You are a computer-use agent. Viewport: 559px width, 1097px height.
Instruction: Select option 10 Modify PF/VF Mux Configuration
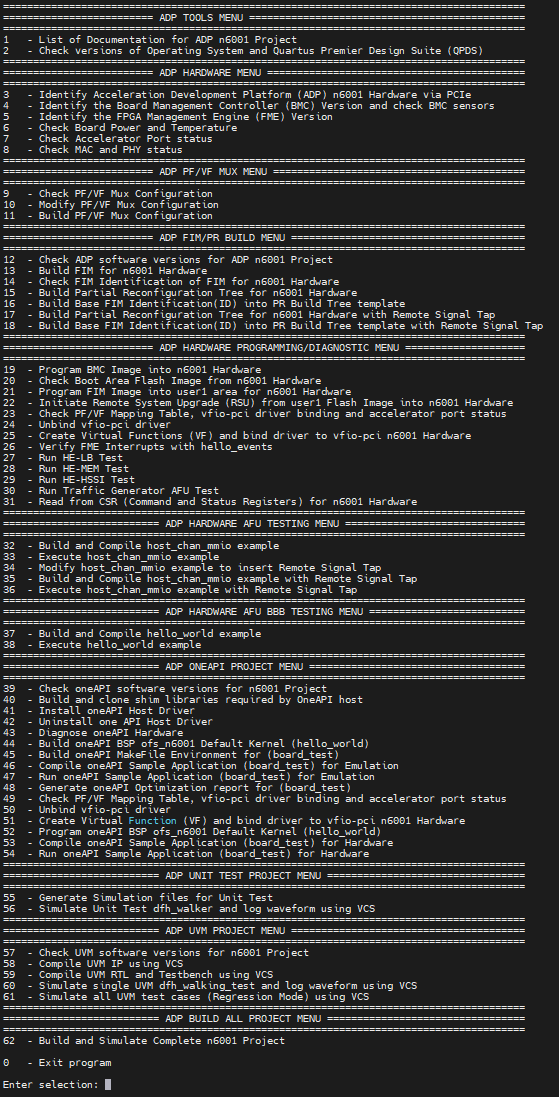tap(111, 205)
